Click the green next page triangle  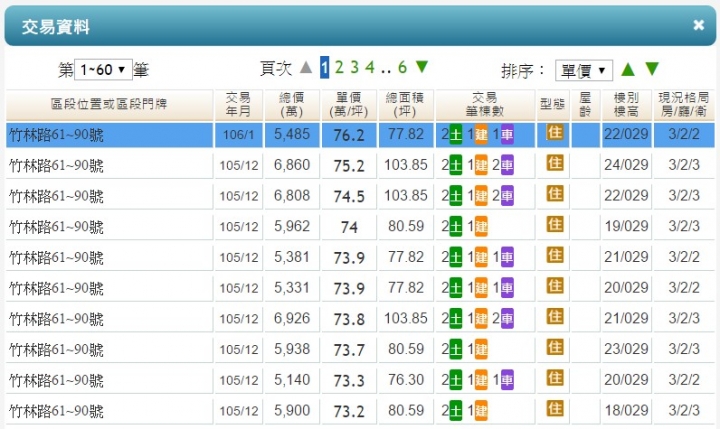coord(422,67)
